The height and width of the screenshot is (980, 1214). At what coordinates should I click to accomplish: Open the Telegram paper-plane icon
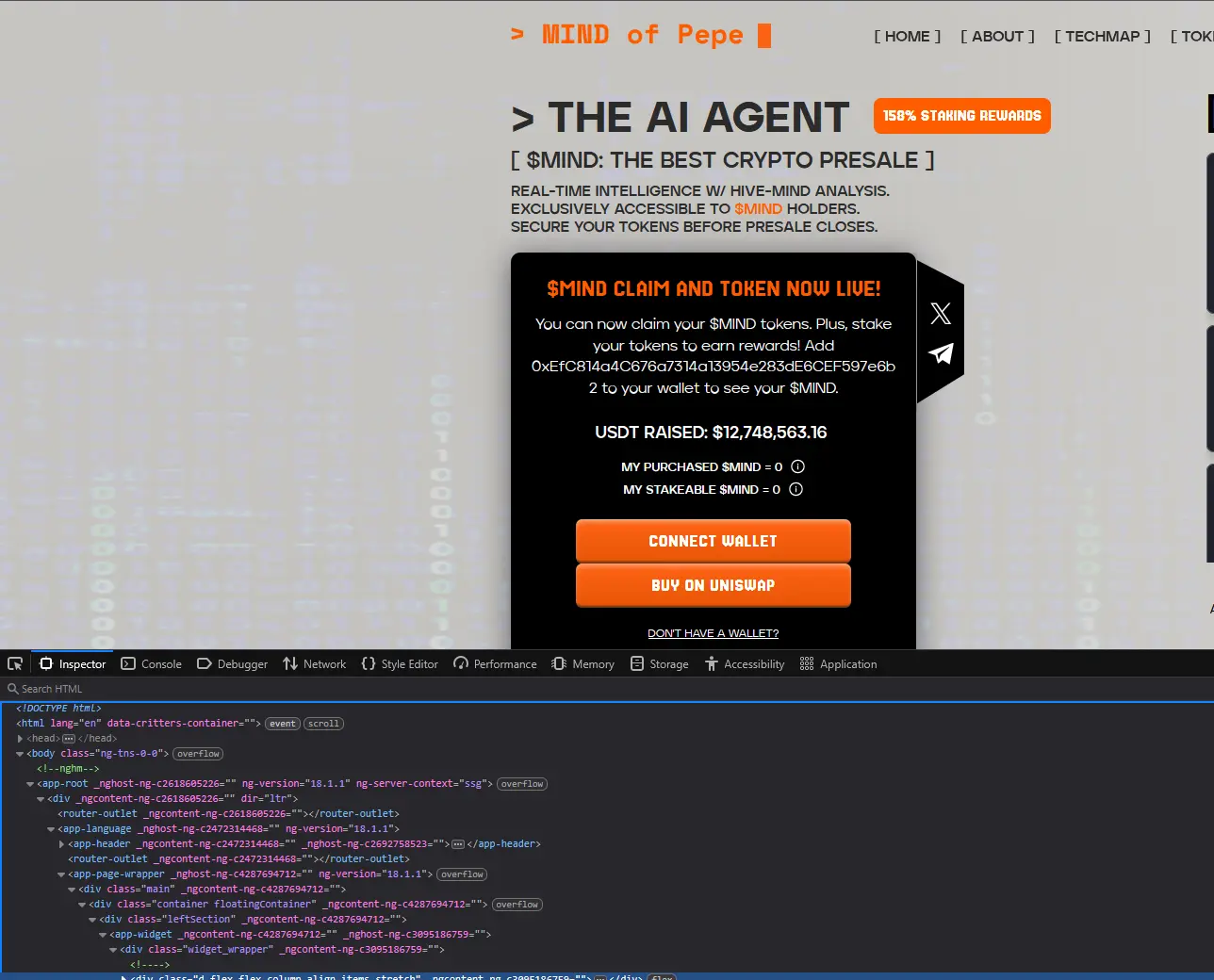pyautogui.click(x=941, y=353)
